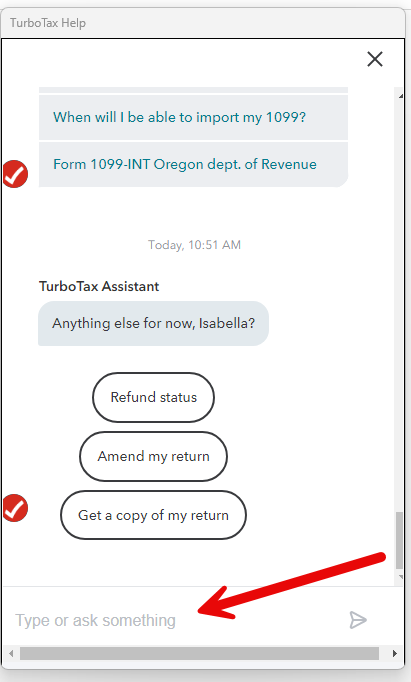Click the TurboTax Help window title
The width and height of the screenshot is (411, 682).
click(48, 23)
